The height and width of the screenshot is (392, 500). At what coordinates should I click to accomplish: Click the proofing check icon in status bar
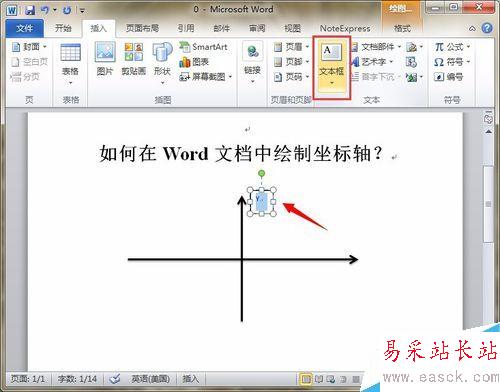click(x=115, y=379)
